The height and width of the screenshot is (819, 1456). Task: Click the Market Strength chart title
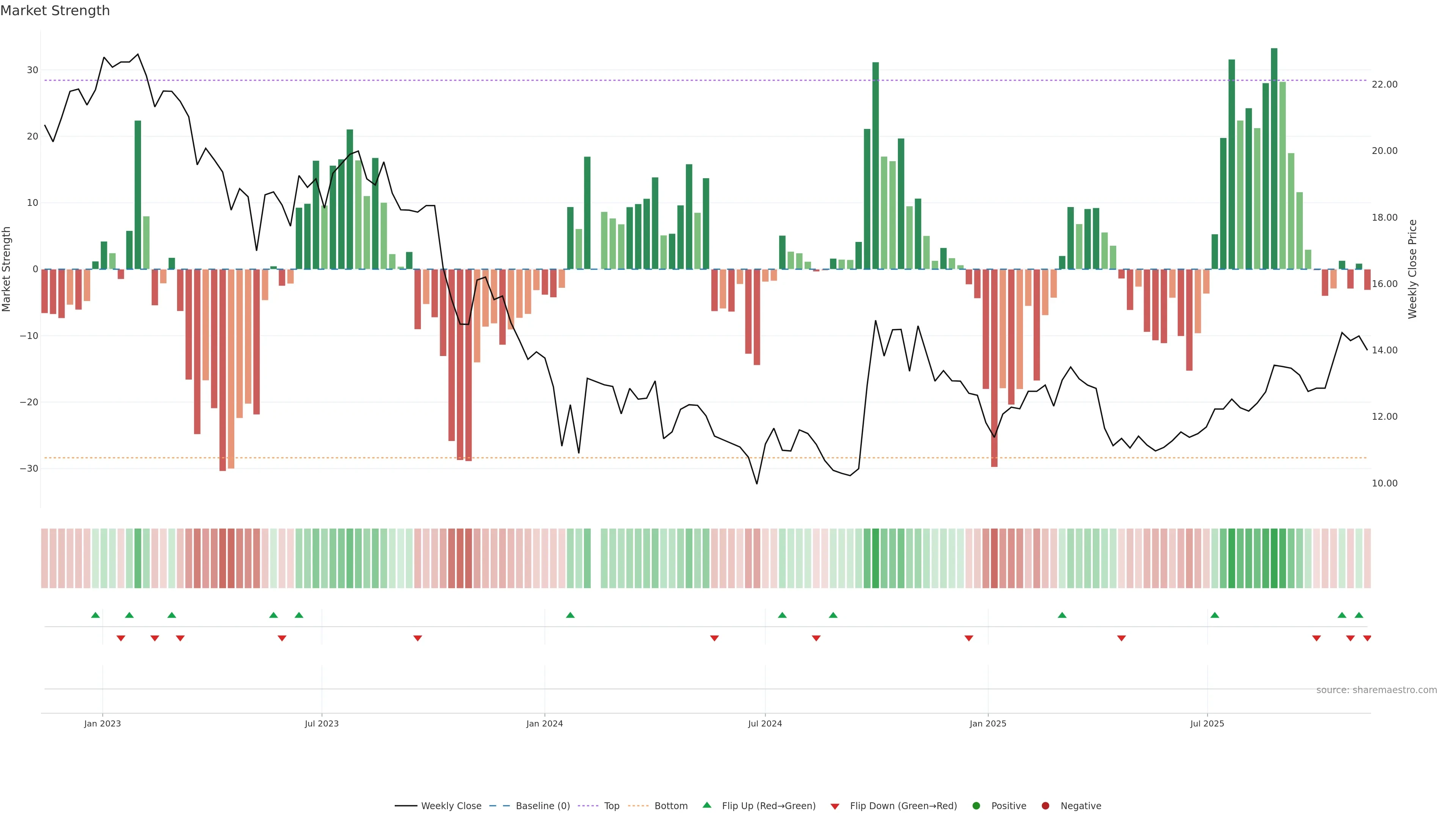pyautogui.click(x=55, y=11)
